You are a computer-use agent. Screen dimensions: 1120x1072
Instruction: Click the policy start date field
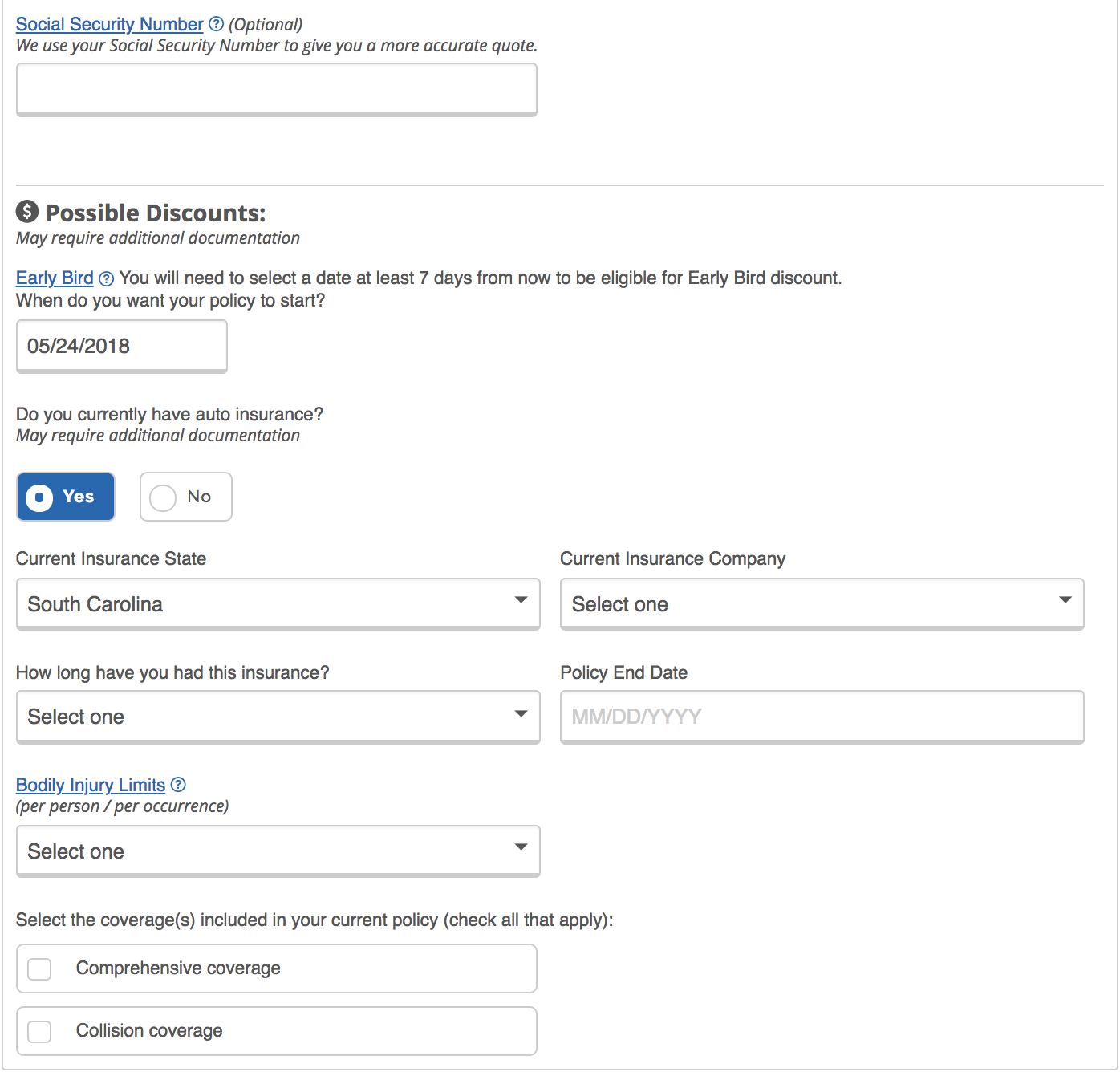121,346
